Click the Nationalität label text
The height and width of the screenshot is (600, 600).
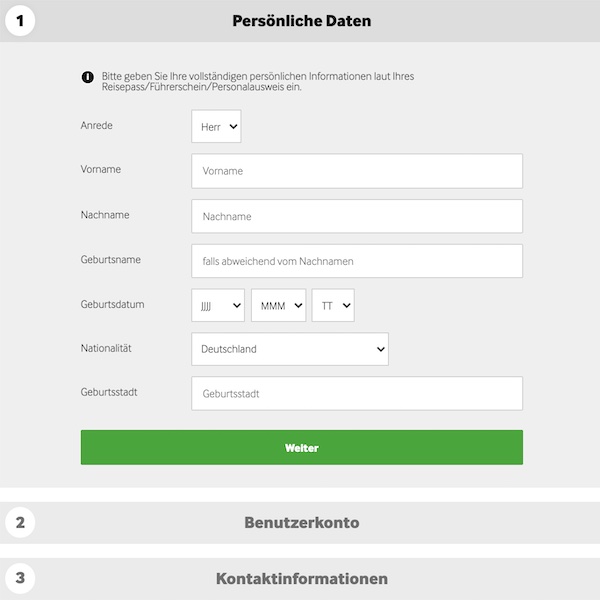tap(106, 348)
